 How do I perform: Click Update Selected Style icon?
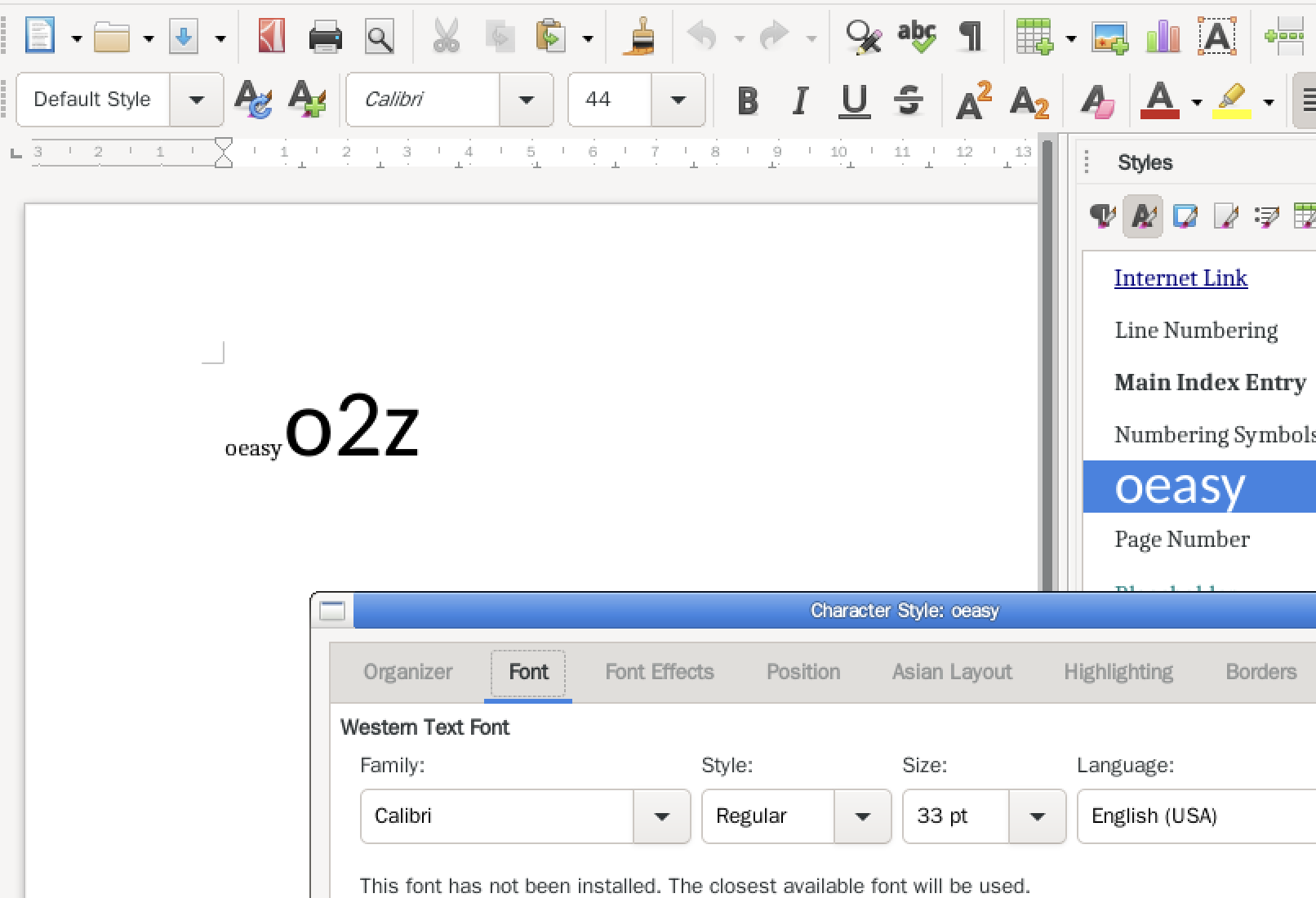click(x=253, y=100)
